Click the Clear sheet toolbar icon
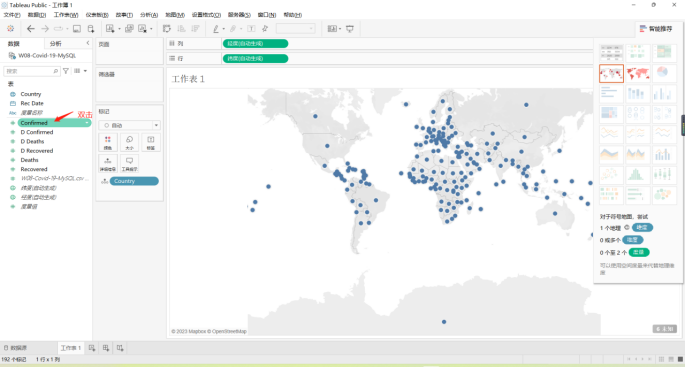Image resolution: width=686 pixels, height=368 pixels. coord(142,29)
